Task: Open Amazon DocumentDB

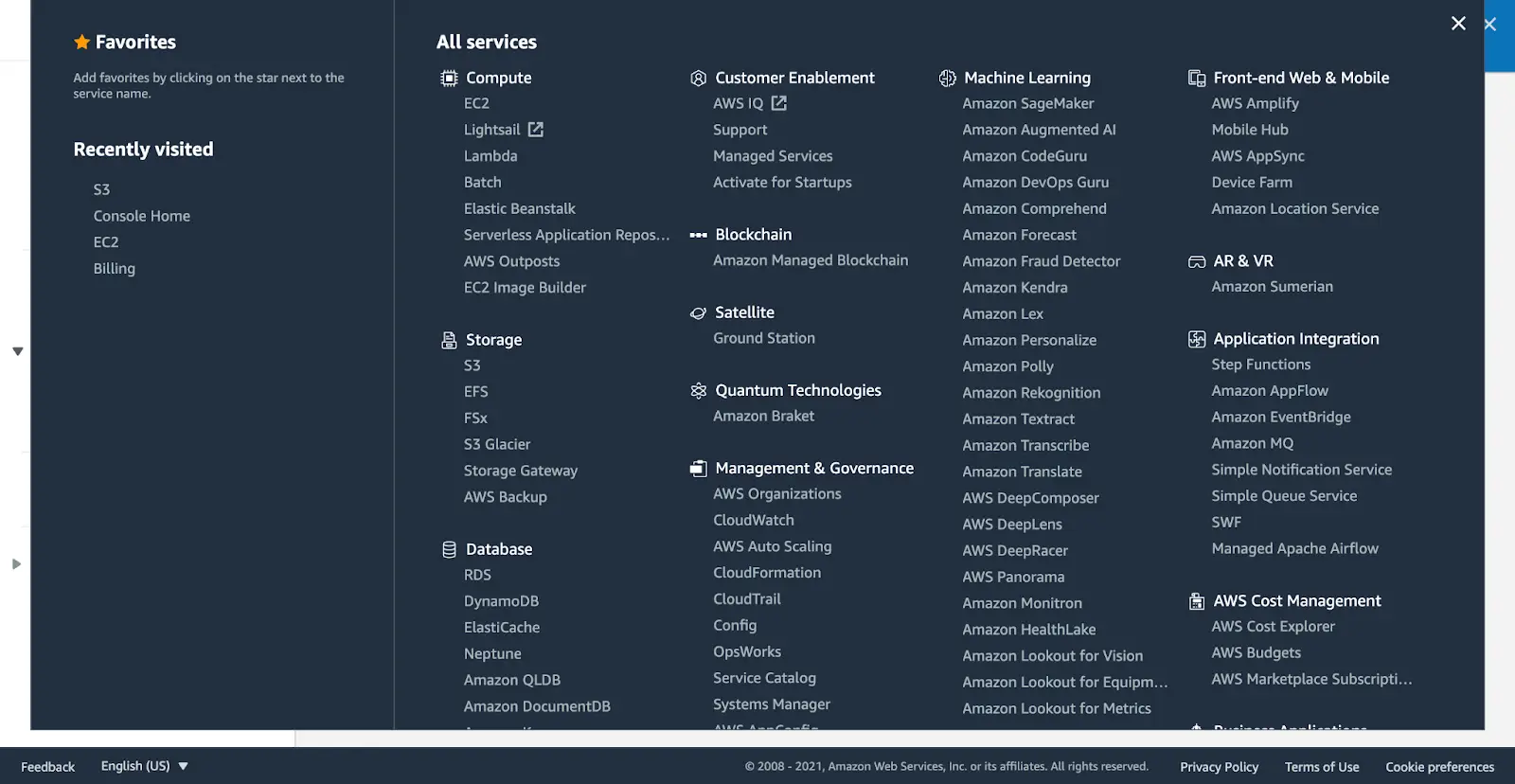Action: point(537,706)
